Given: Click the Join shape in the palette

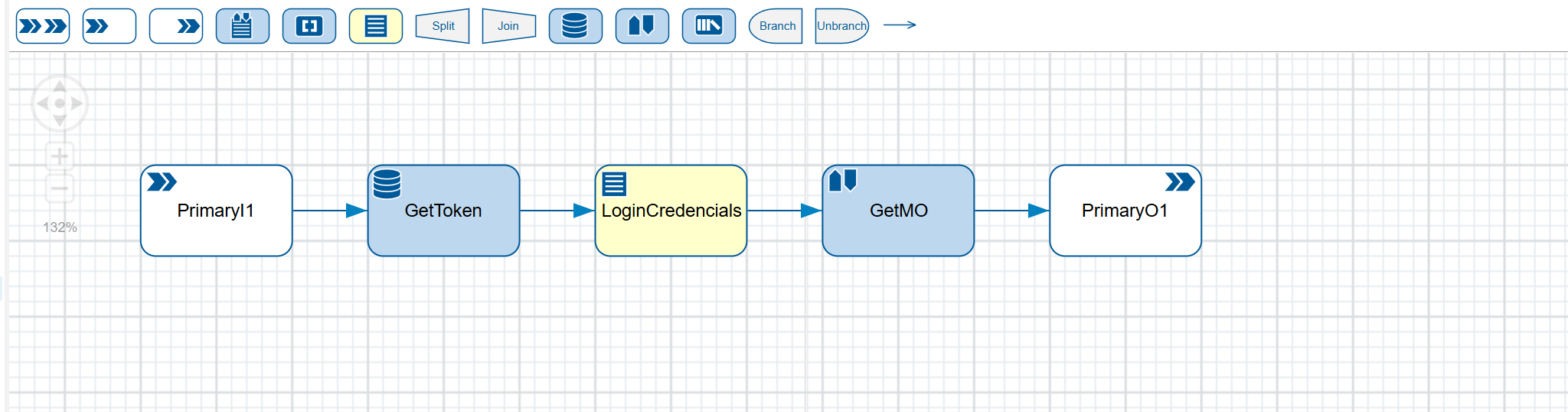Looking at the screenshot, I should pyautogui.click(x=508, y=26).
